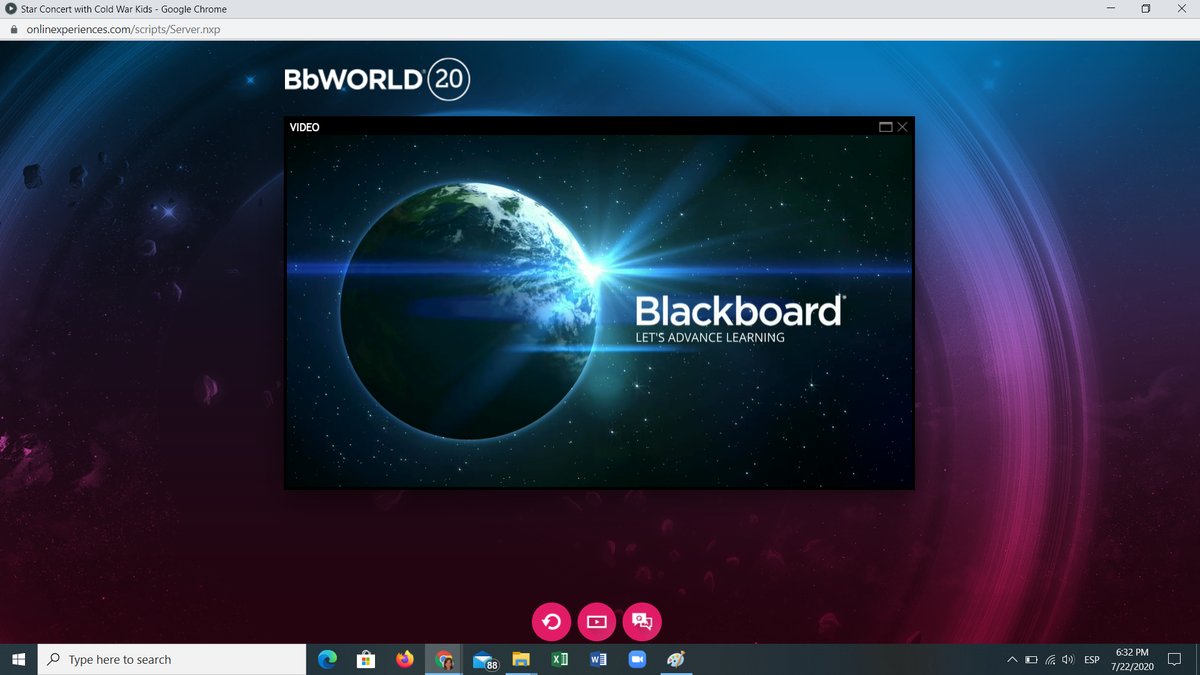Click the Type here to search box

[x=172, y=659]
